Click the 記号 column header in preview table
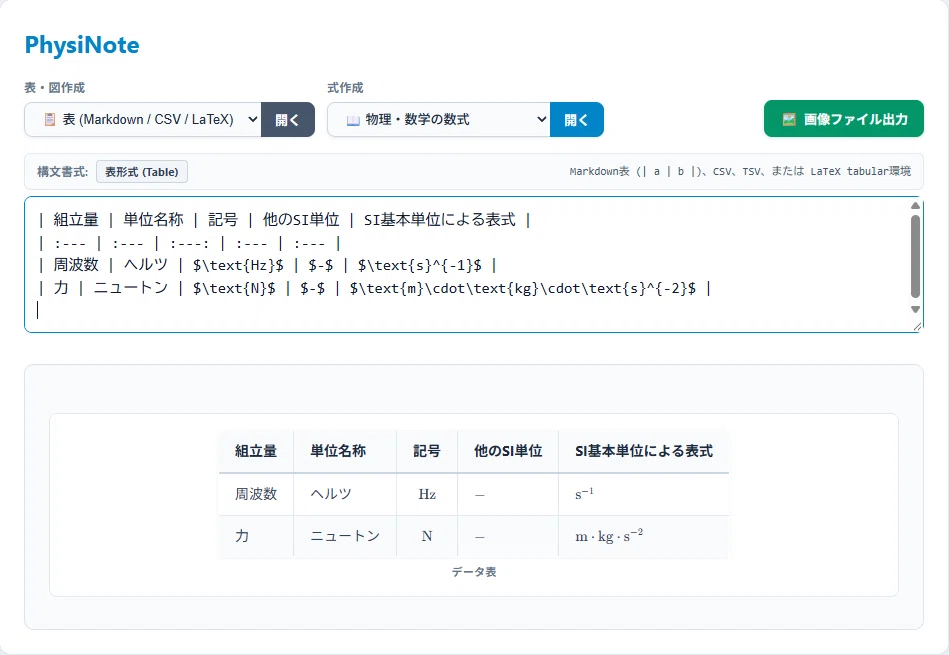949x655 pixels. point(427,451)
